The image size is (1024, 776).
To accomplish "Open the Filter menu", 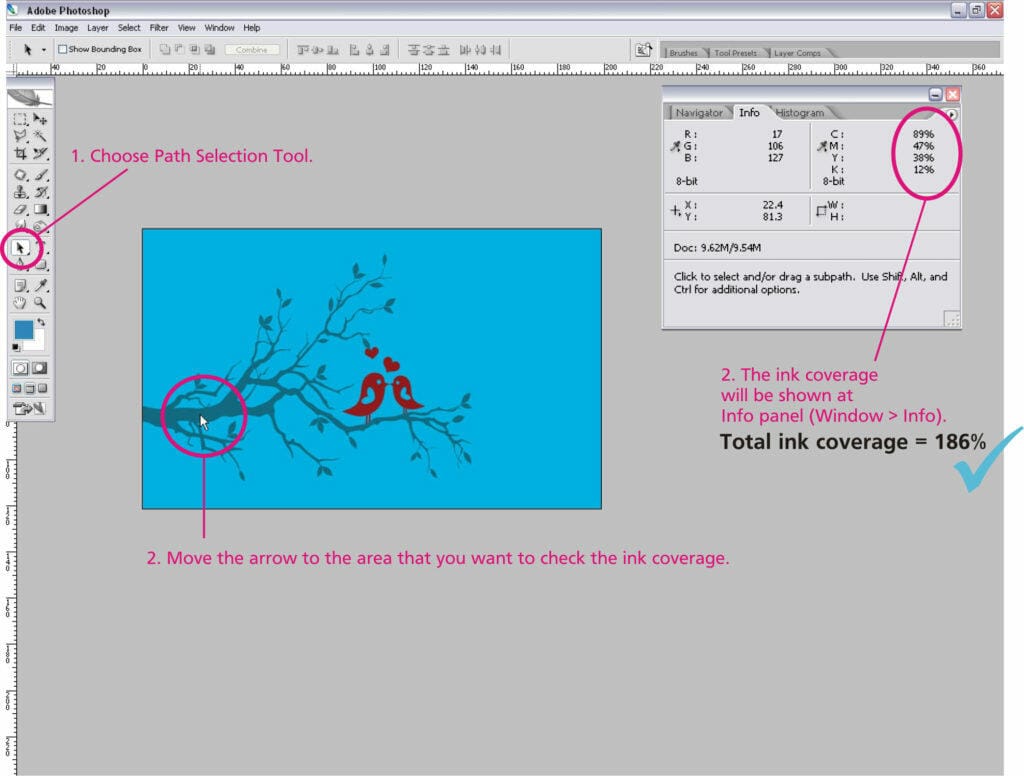I will [x=158, y=28].
